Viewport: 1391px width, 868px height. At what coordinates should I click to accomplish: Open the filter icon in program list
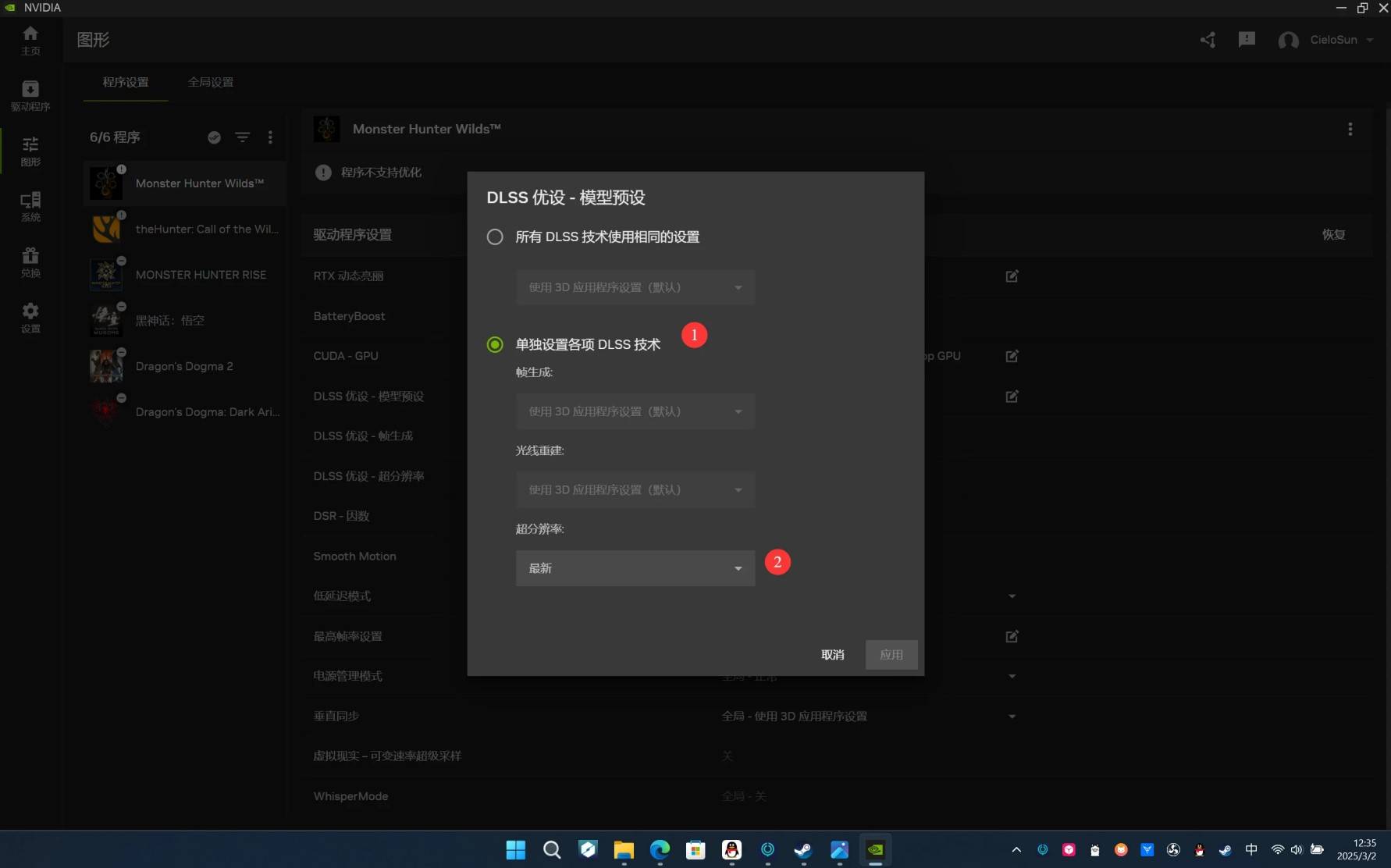243,137
